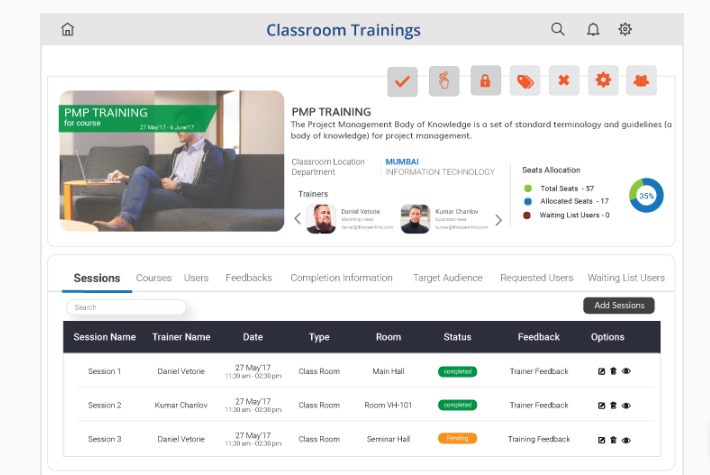Open the Users tab
The width and height of the screenshot is (710, 475).
(196, 278)
